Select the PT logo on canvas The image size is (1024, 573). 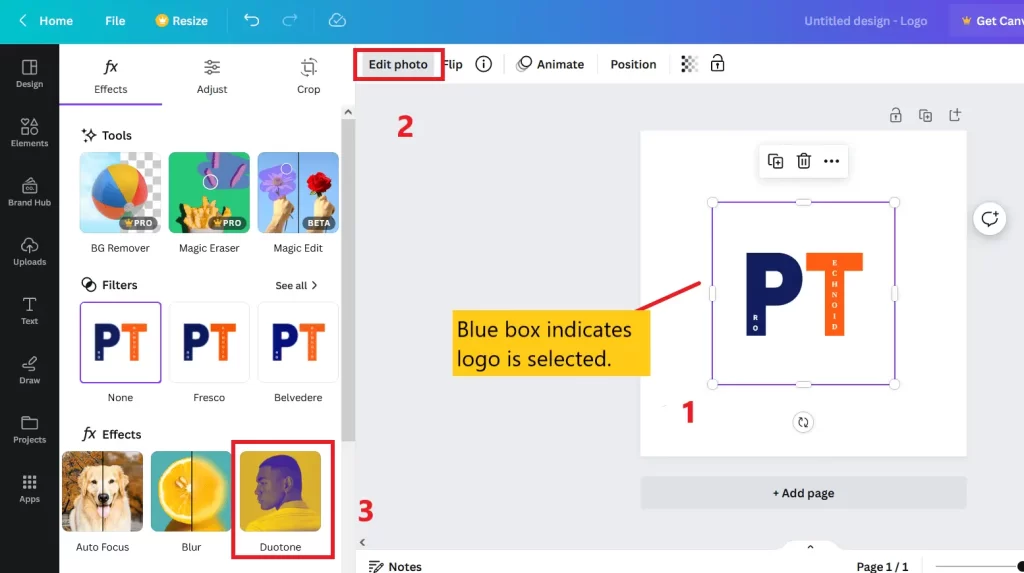point(803,293)
